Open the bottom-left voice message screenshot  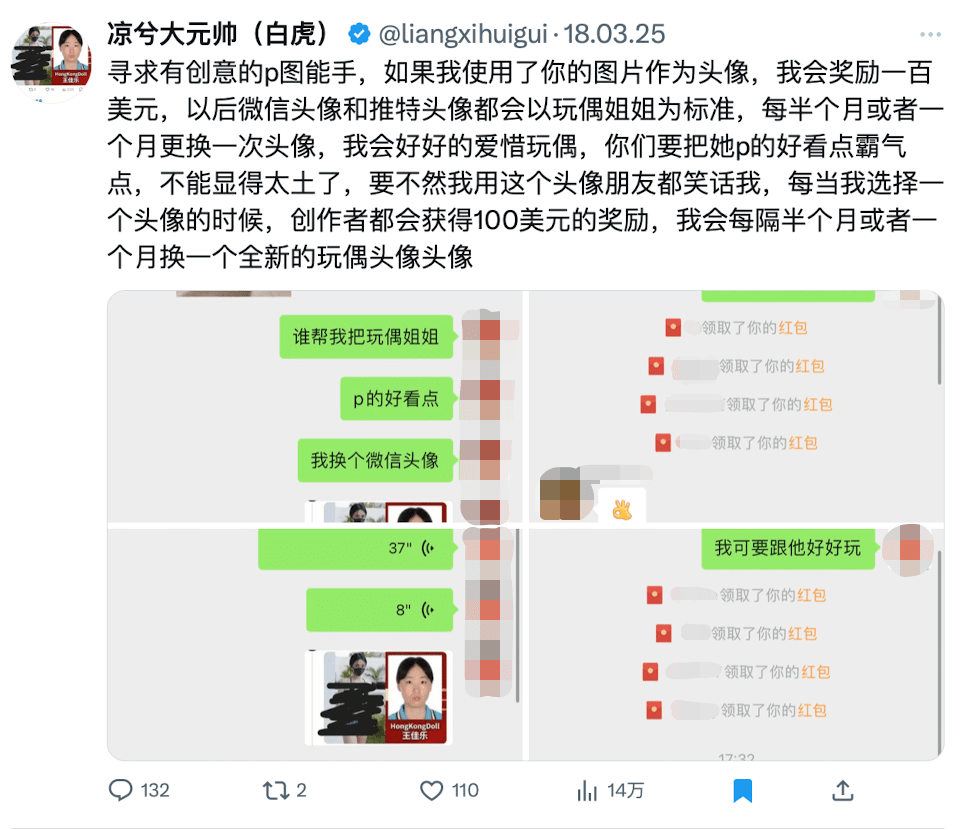(315, 644)
